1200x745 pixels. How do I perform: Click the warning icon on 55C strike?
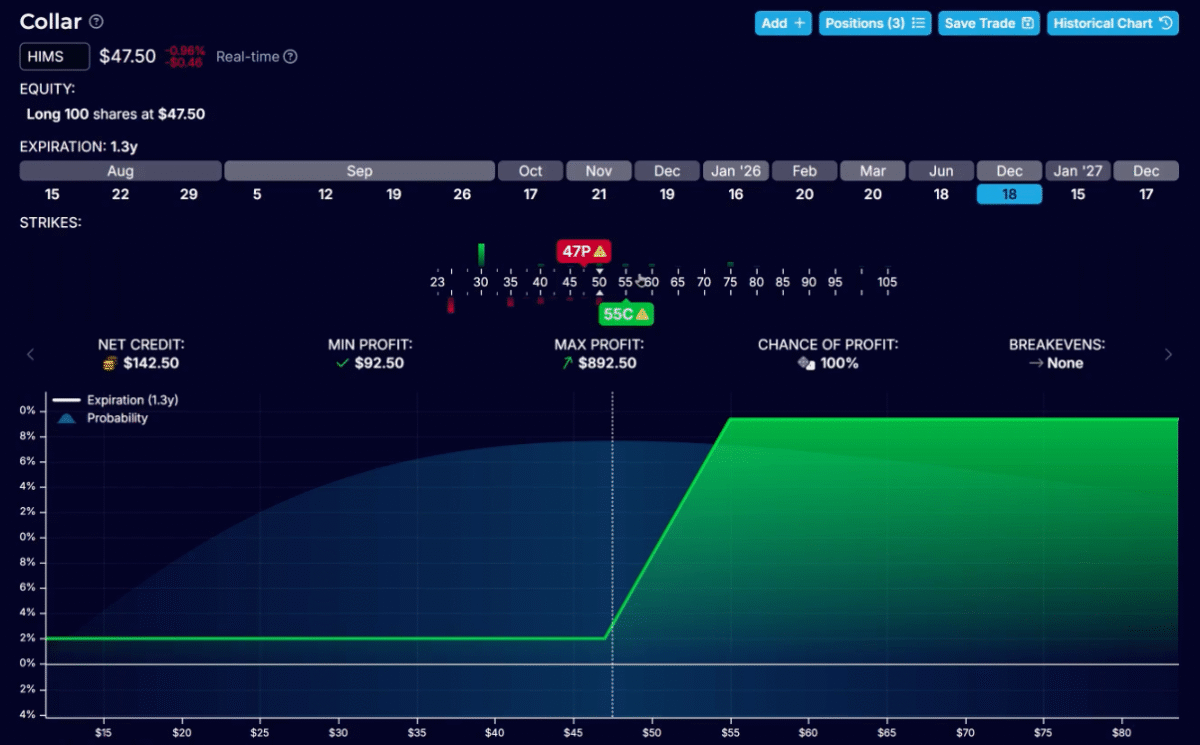(x=643, y=314)
